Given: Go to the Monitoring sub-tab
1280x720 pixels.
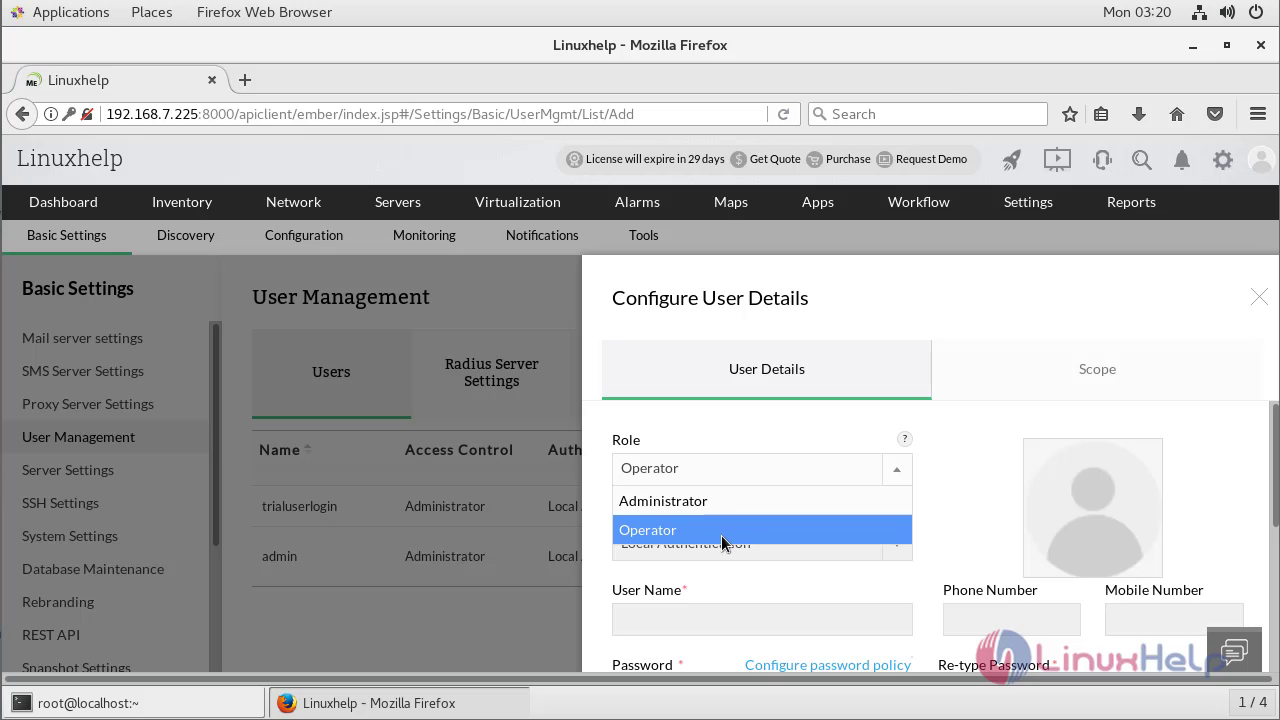Looking at the screenshot, I should (424, 235).
